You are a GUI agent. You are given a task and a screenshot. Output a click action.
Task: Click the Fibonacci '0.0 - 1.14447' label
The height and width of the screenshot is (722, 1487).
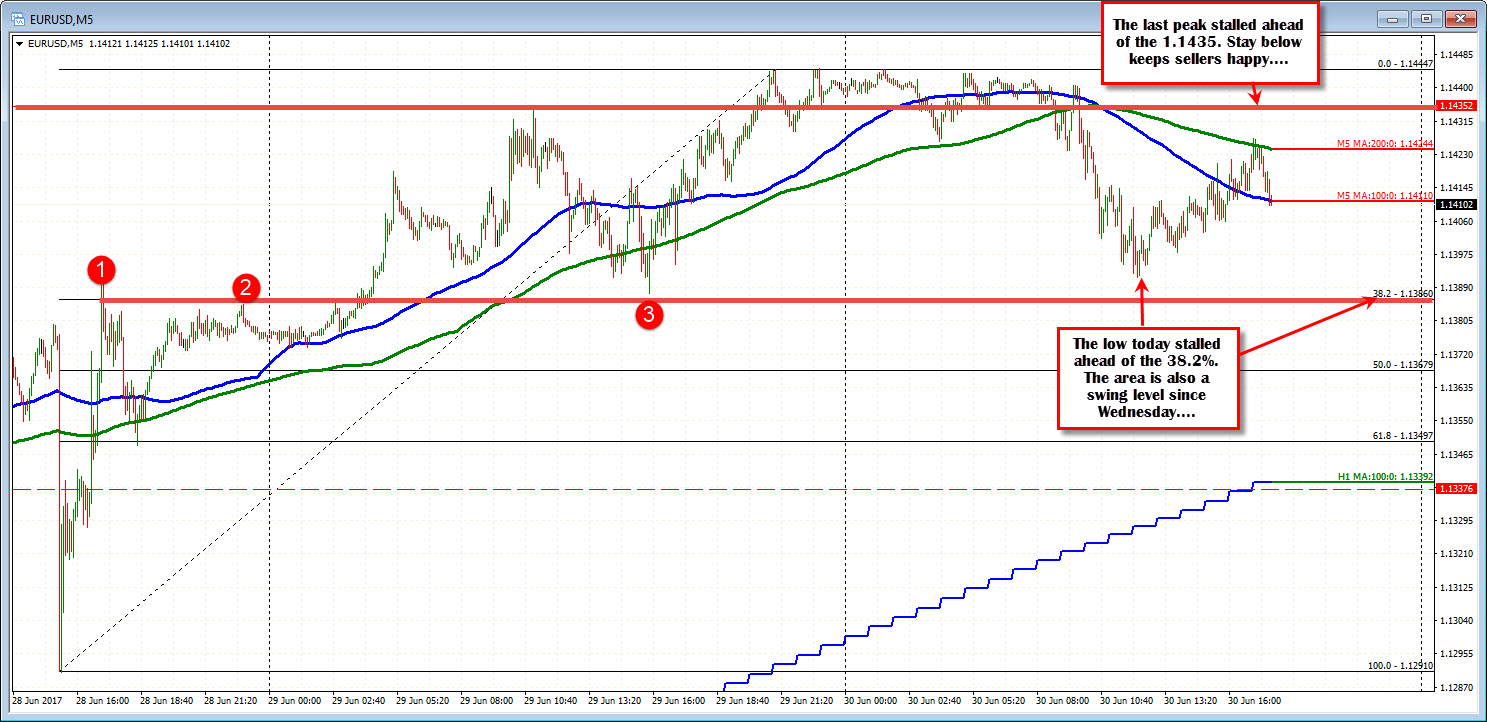[1406, 64]
